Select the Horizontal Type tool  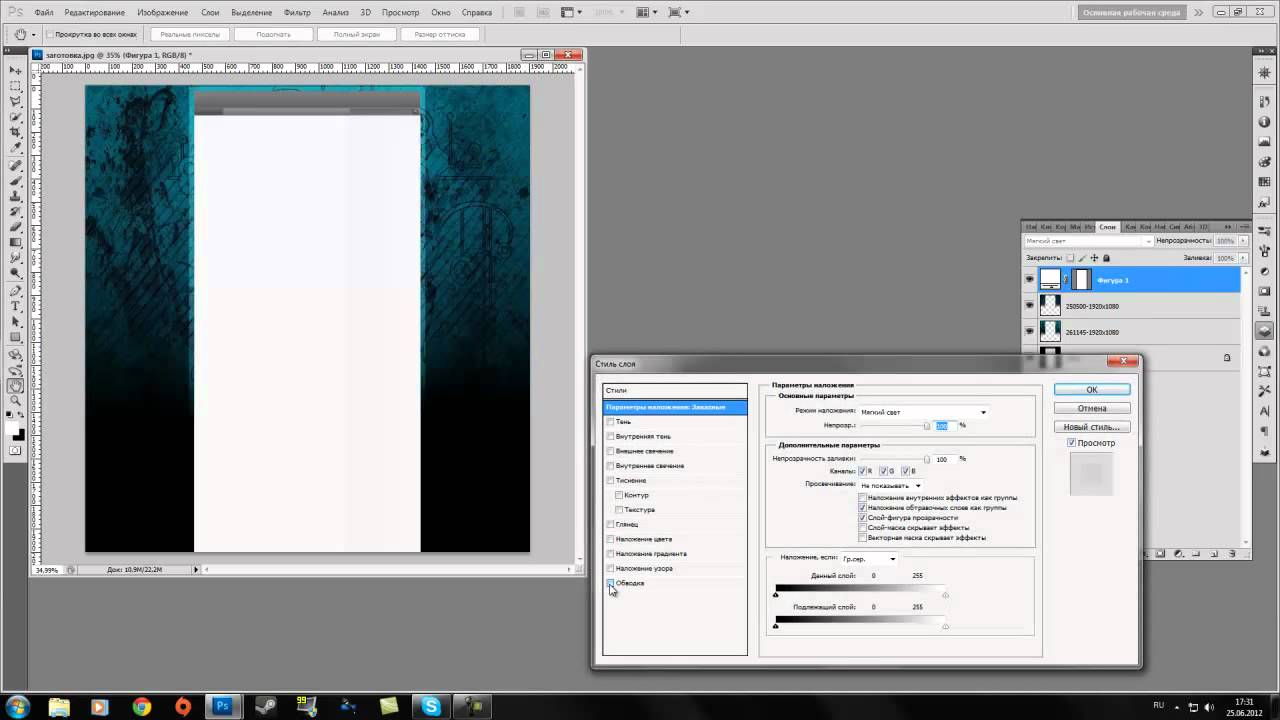(16, 306)
